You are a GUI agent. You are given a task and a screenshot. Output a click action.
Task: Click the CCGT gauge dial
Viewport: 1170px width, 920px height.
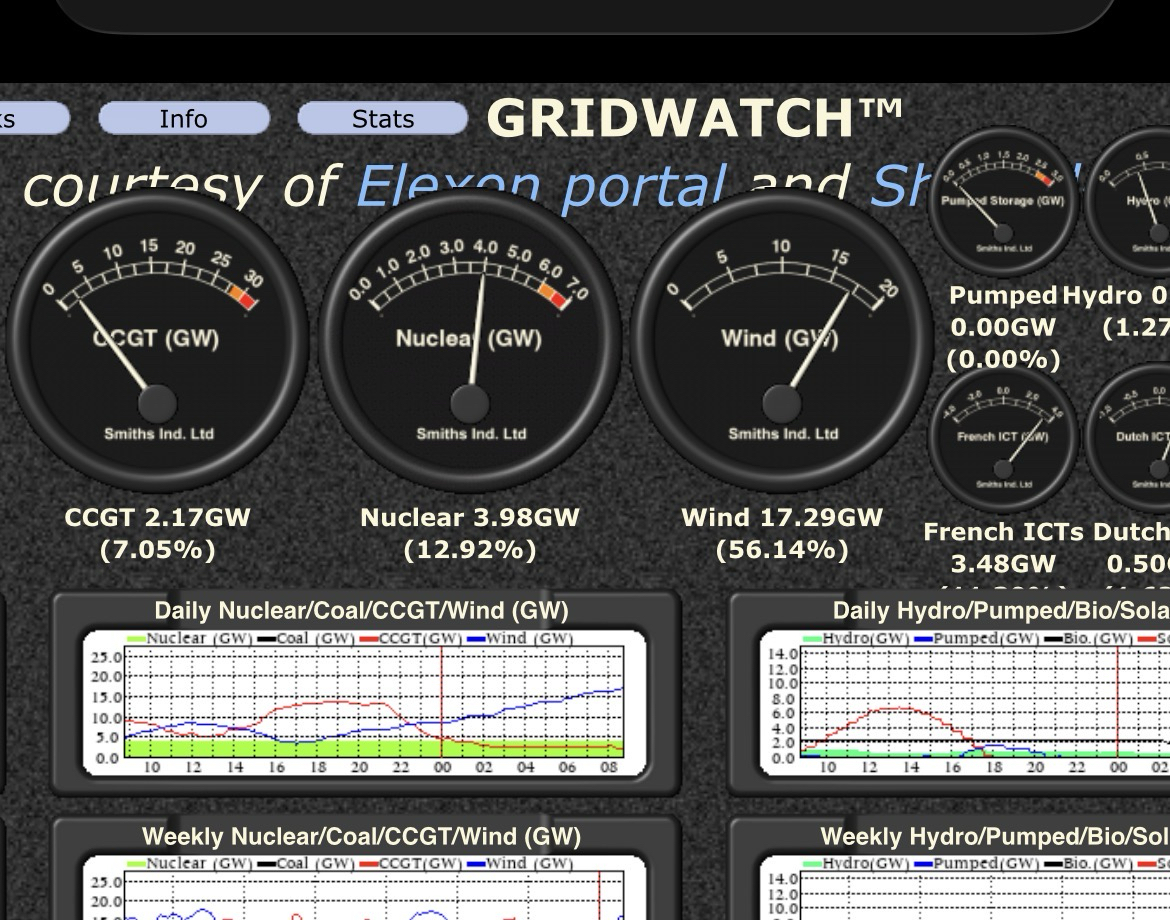click(x=156, y=341)
